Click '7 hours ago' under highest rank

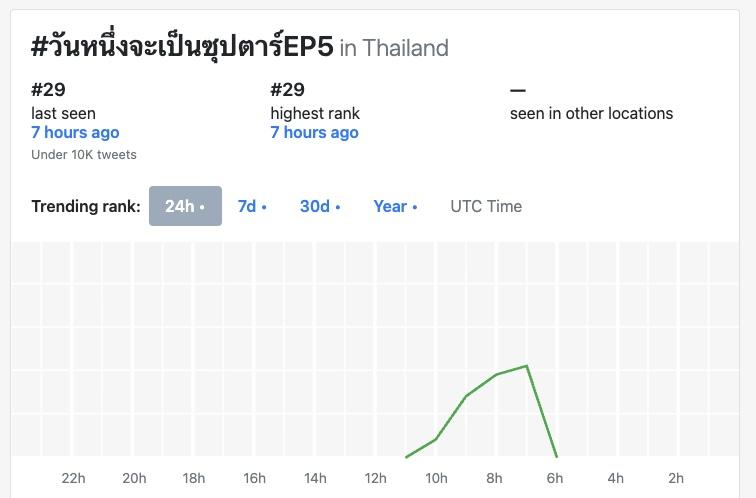[314, 132]
